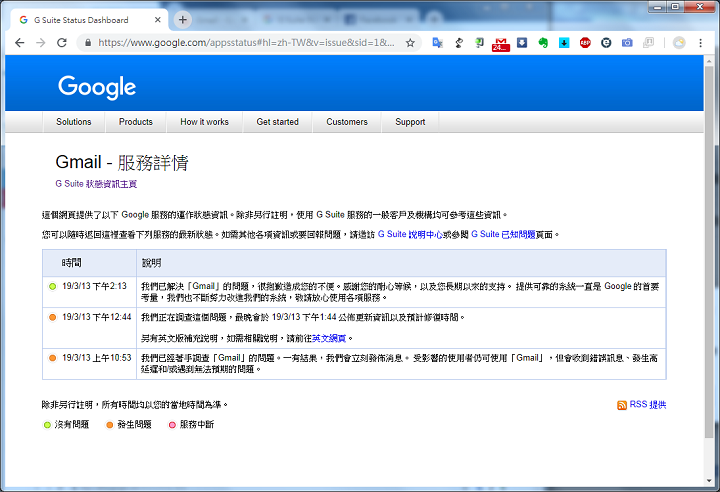Open the RSS 提供 link

point(647,404)
